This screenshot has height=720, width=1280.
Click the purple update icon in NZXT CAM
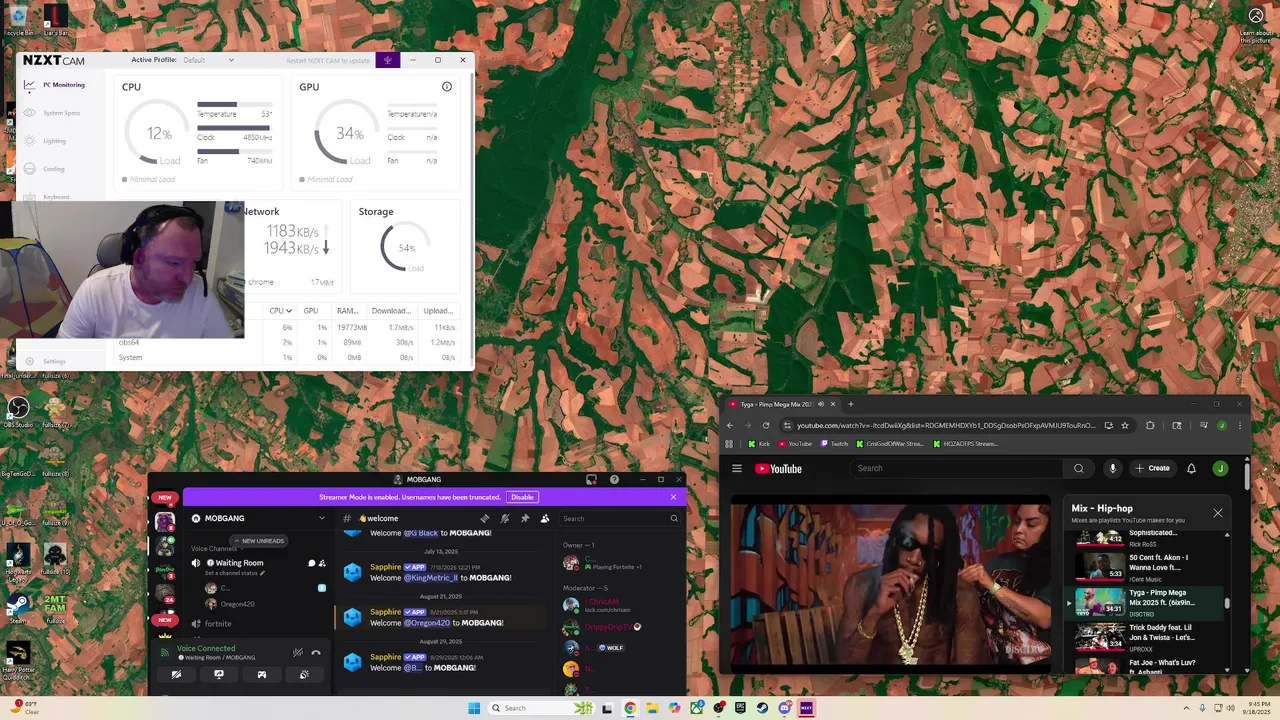(x=387, y=60)
